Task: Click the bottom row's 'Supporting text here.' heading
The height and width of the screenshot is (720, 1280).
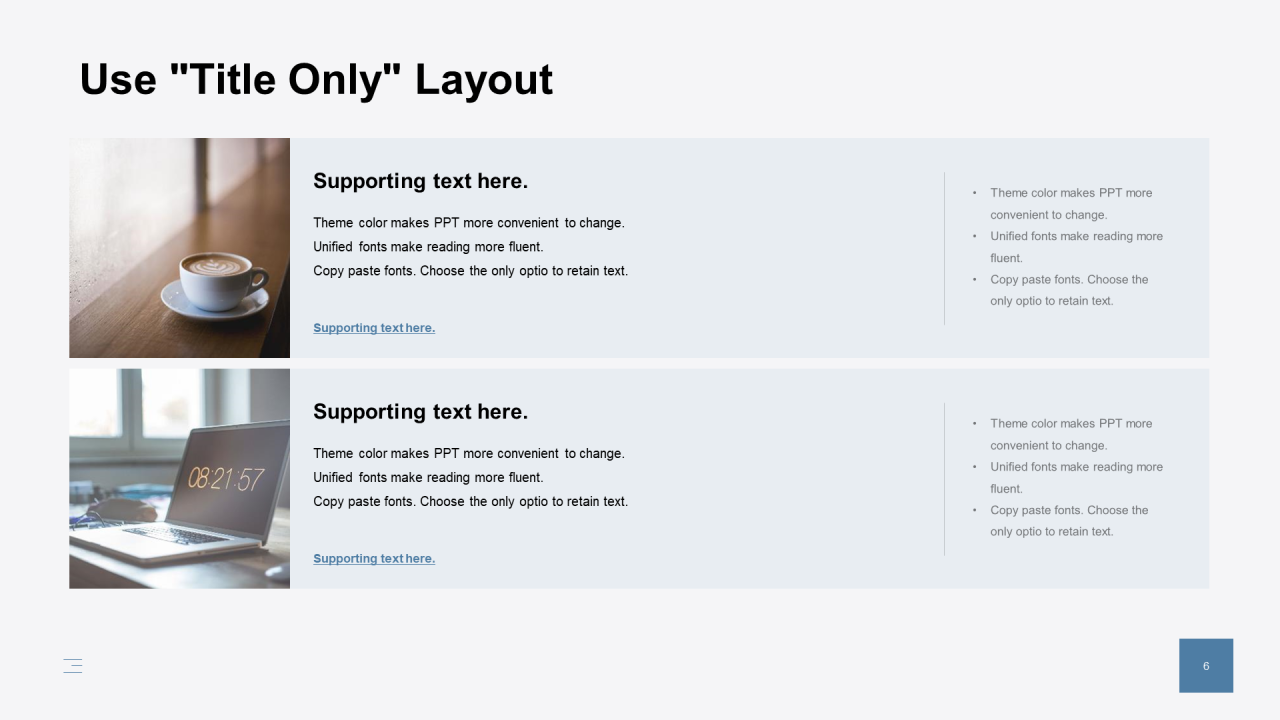Action: (421, 412)
